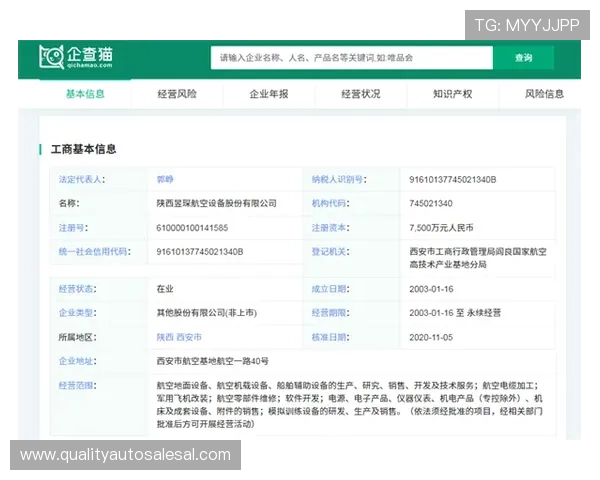Viewport: 600px width, 480px height.
Task: Click the 统一社会信用代码 label
Action: pyautogui.click(x=95, y=251)
